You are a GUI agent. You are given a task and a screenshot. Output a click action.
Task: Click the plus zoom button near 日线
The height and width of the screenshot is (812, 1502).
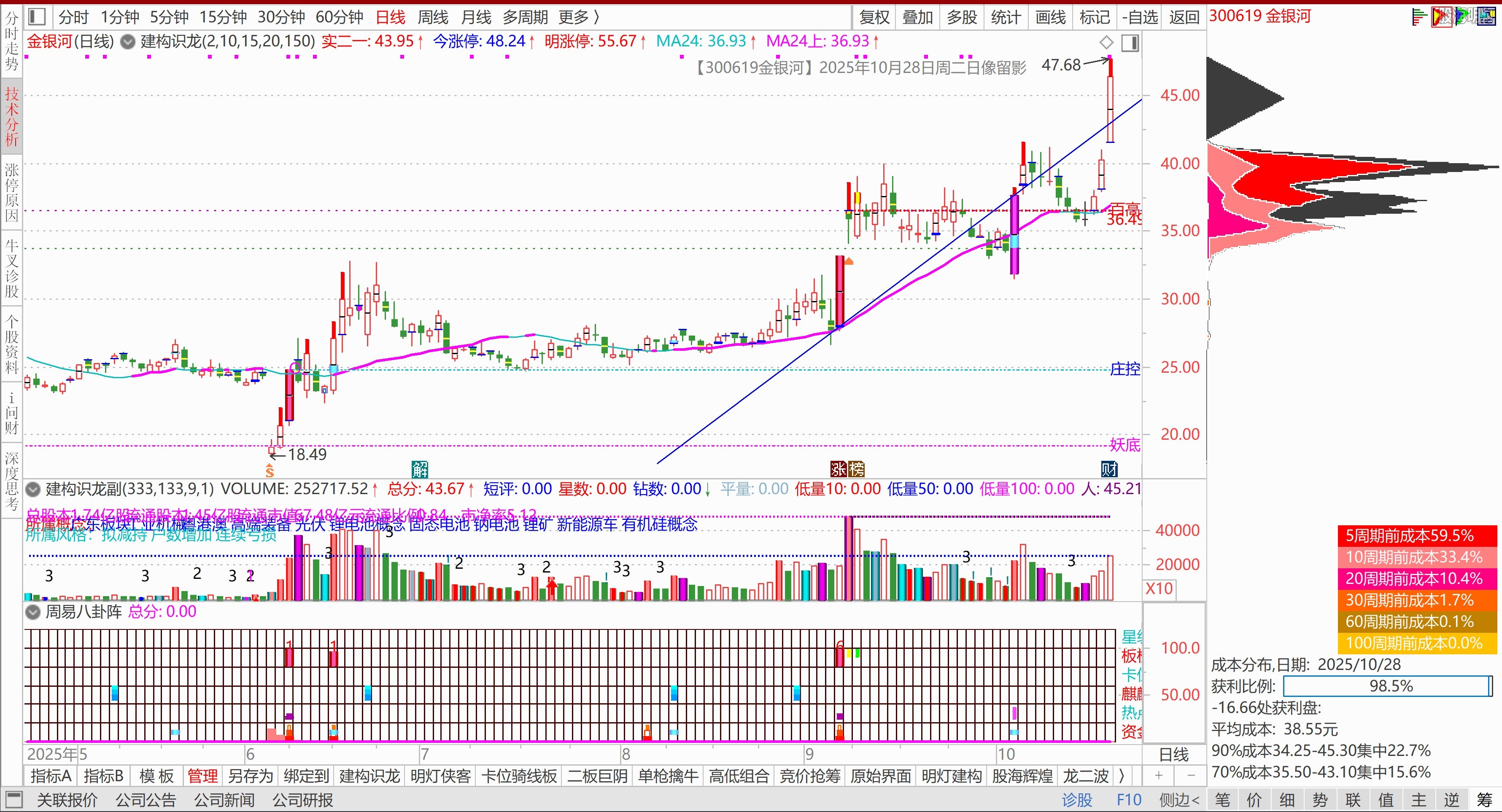(x=1159, y=776)
